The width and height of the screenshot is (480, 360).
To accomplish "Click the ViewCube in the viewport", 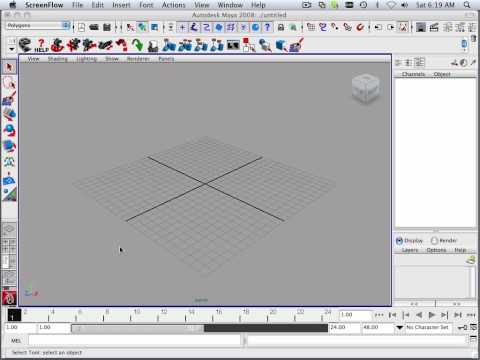I will click(x=366, y=89).
